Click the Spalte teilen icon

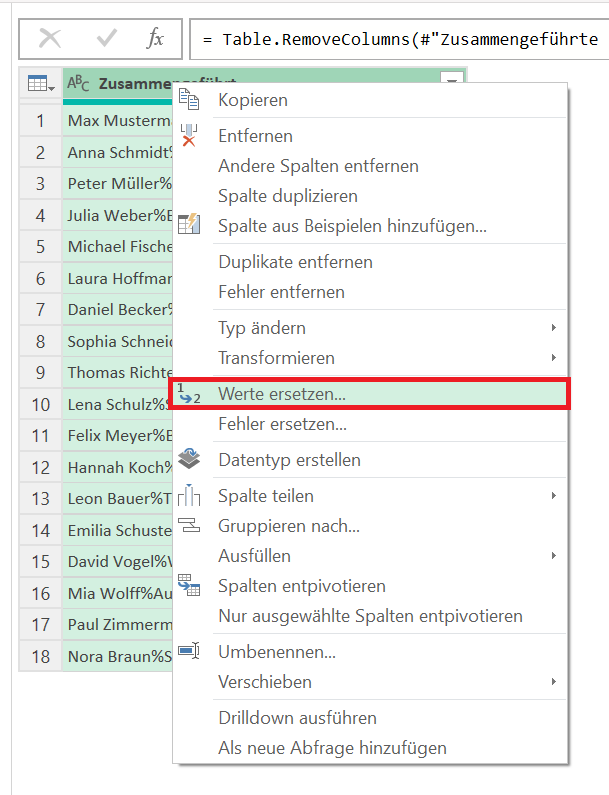click(x=189, y=495)
